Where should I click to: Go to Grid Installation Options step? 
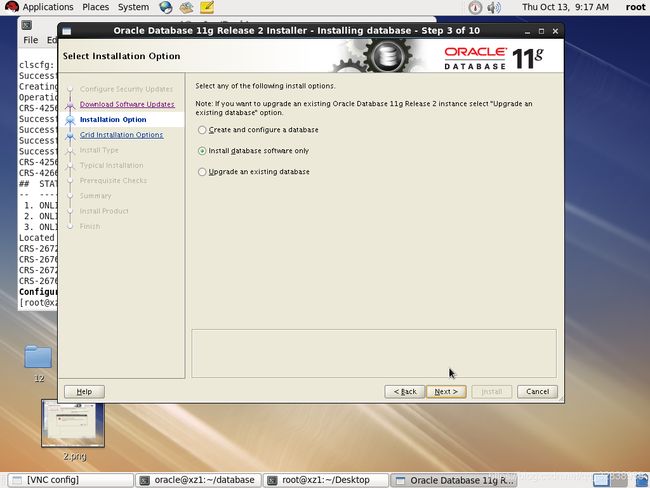tap(121, 135)
